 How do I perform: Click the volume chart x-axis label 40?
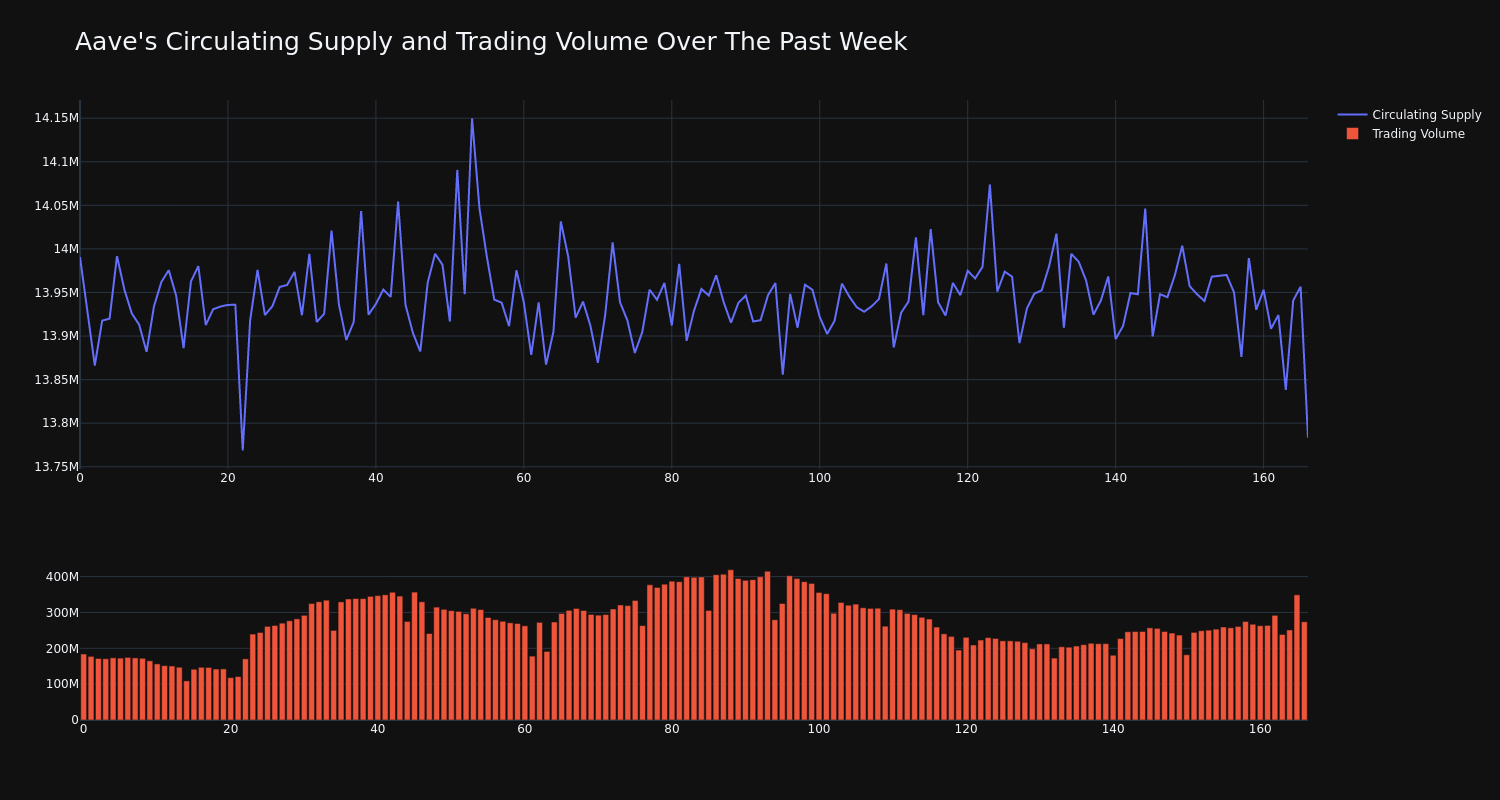pos(377,729)
